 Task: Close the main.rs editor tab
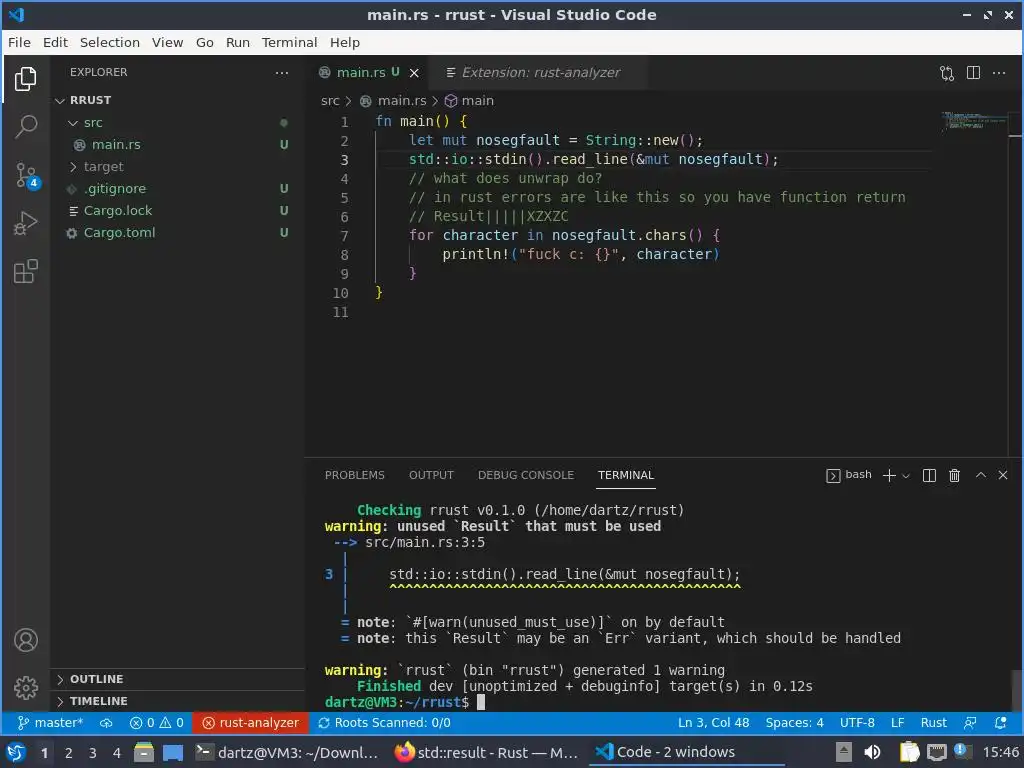pyautogui.click(x=414, y=73)
